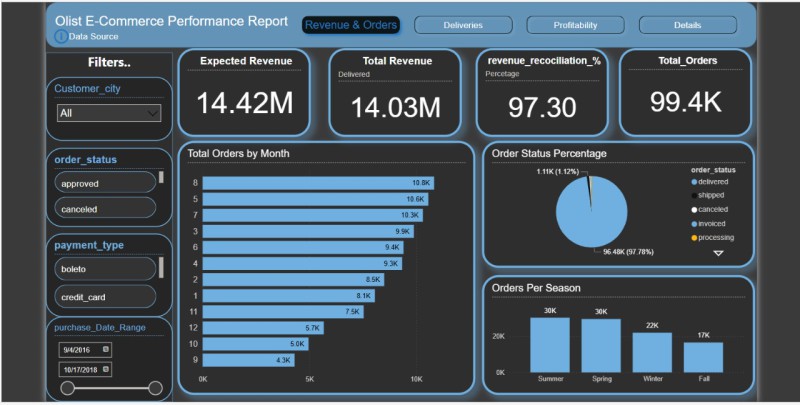Select the Winter season column
This screenshot has height=405, width=800.
click(x=652, y=353)
